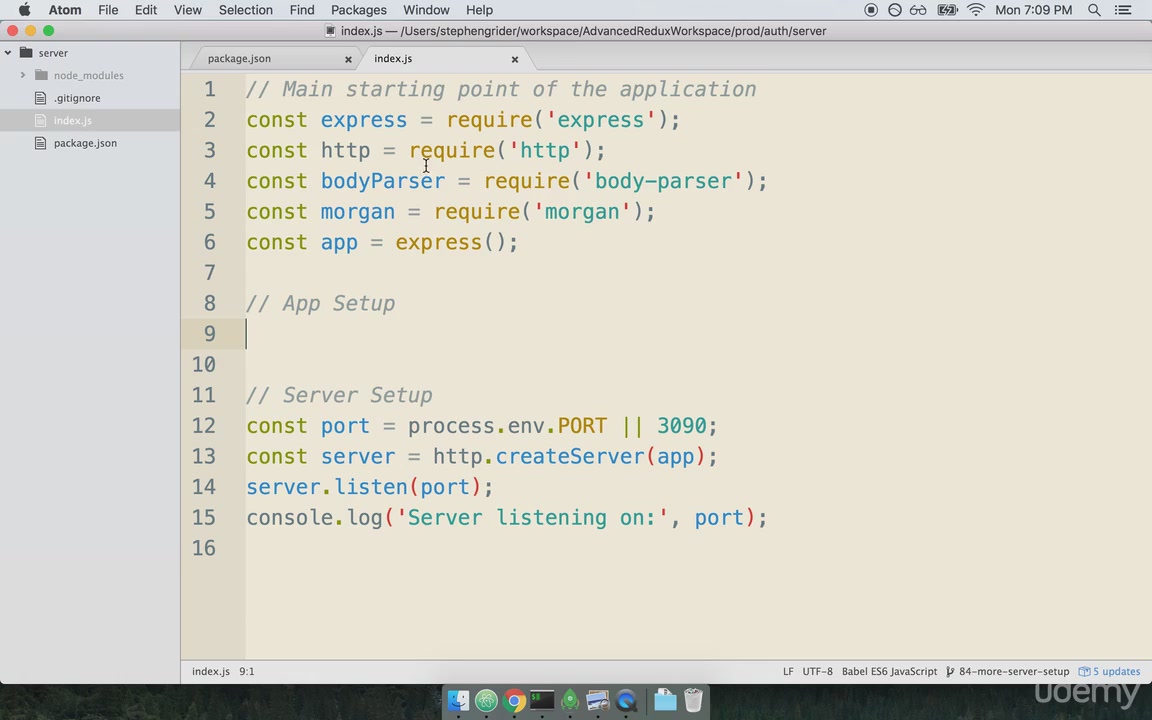
Task: Open Atom application menu
Action: 65,10
